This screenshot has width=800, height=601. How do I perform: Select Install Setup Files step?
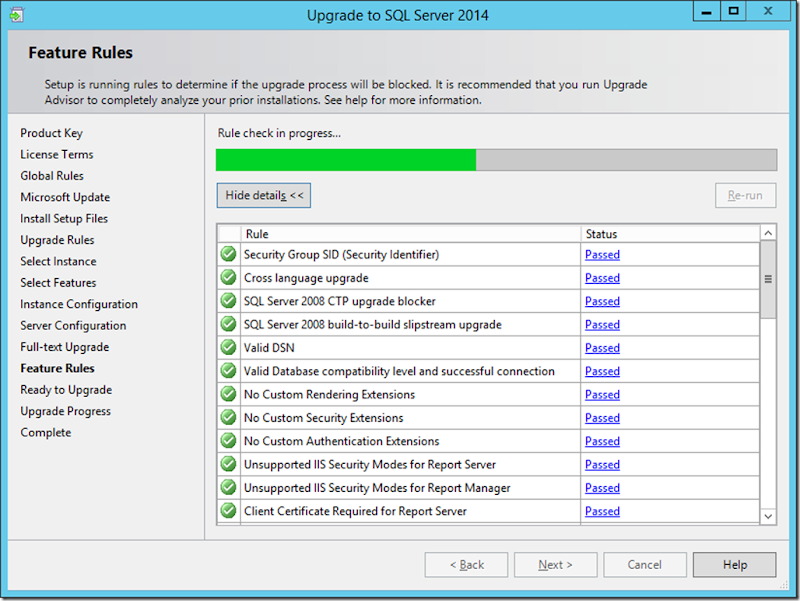pyautogui.click(x=64, y=218)
